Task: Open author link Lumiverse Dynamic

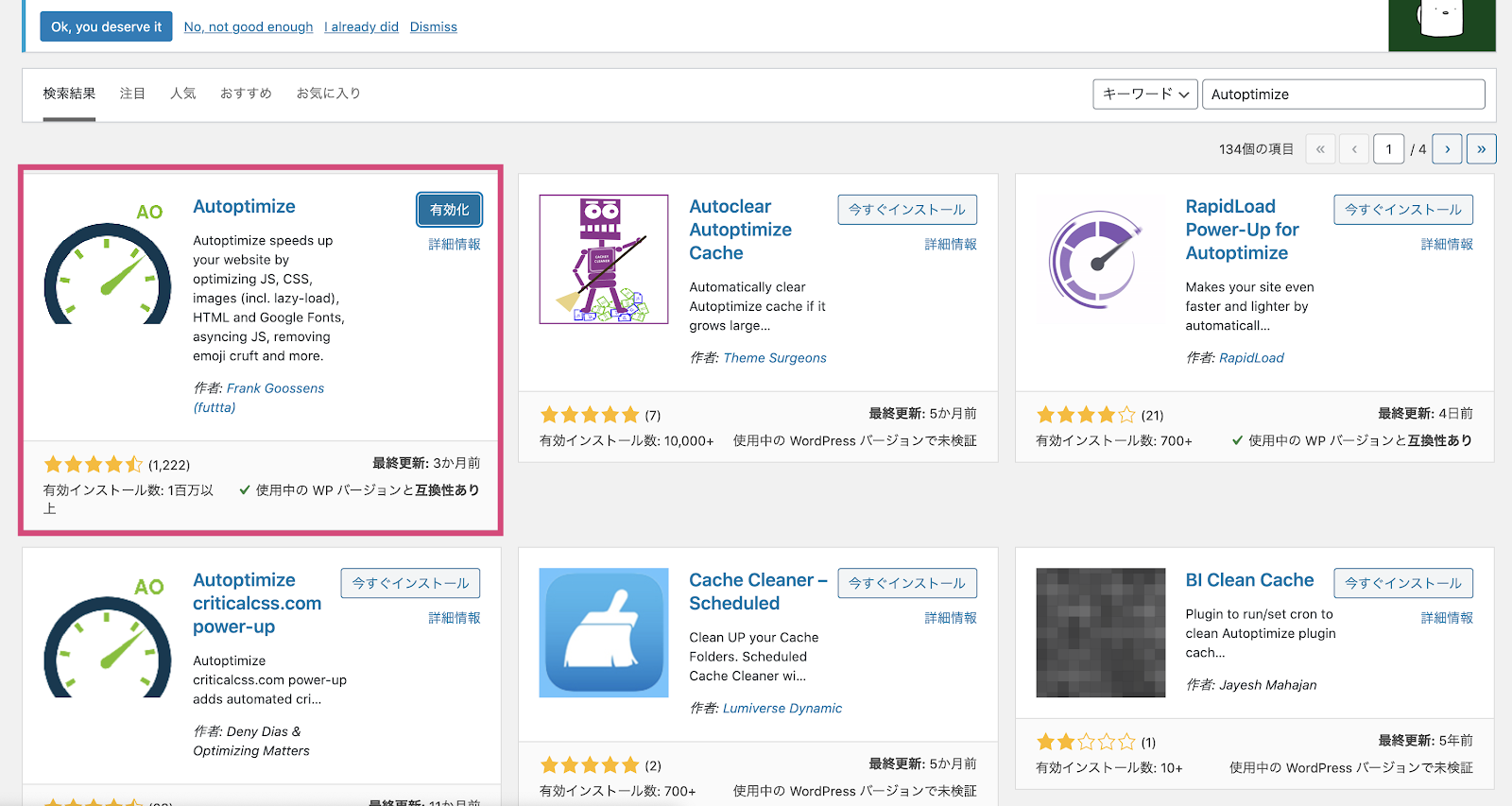Action: pyautogui.click(x=782, y=709)
